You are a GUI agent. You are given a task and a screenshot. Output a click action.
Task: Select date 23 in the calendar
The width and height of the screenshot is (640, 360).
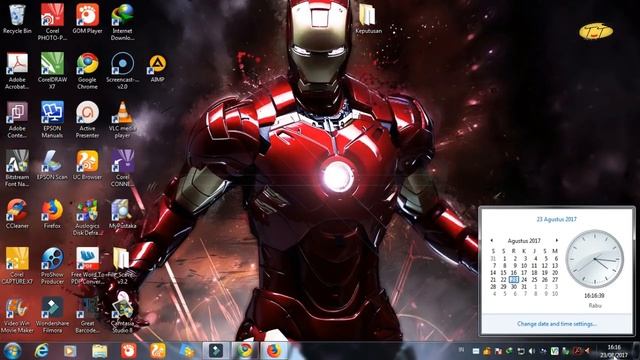514,280
